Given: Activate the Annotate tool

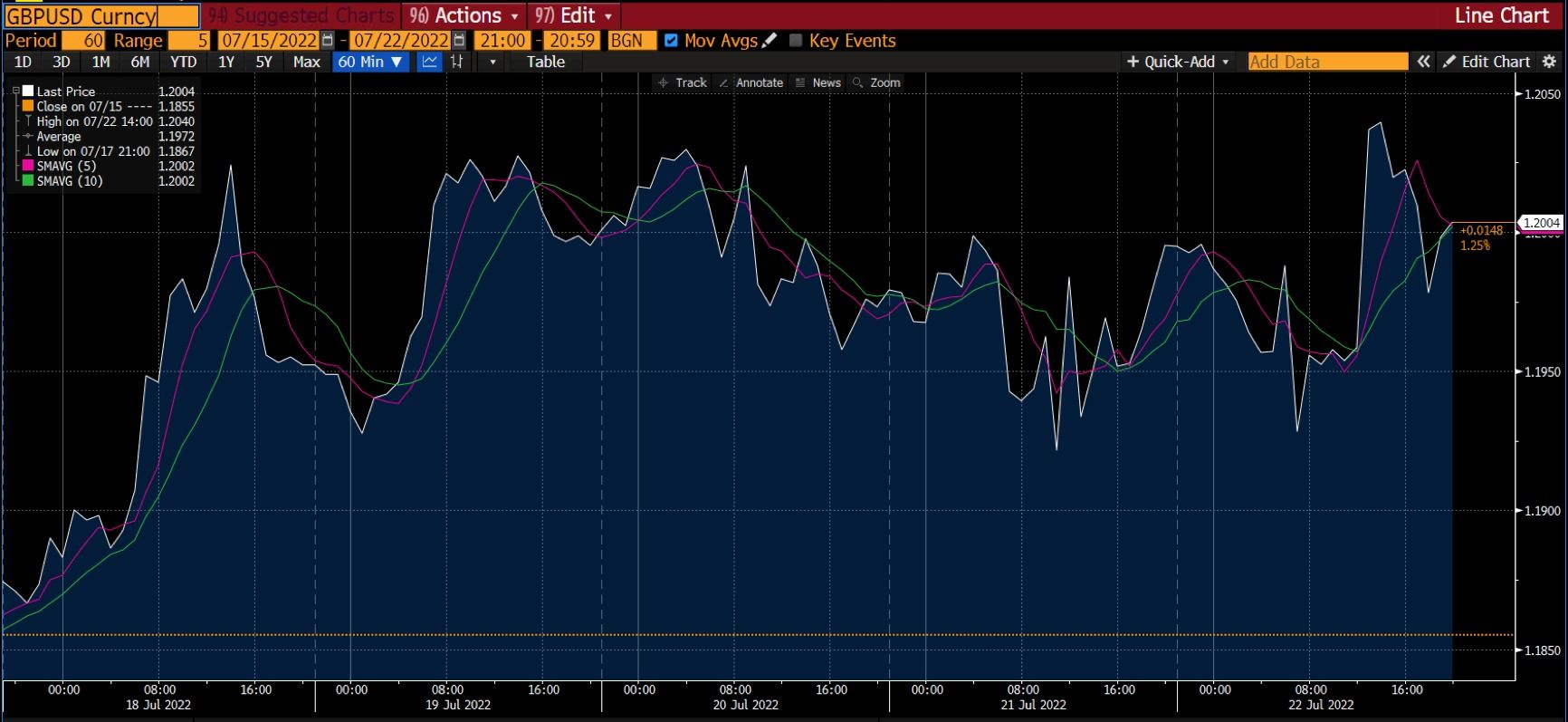Looking at the screenshot, I should tap(751, 82).
